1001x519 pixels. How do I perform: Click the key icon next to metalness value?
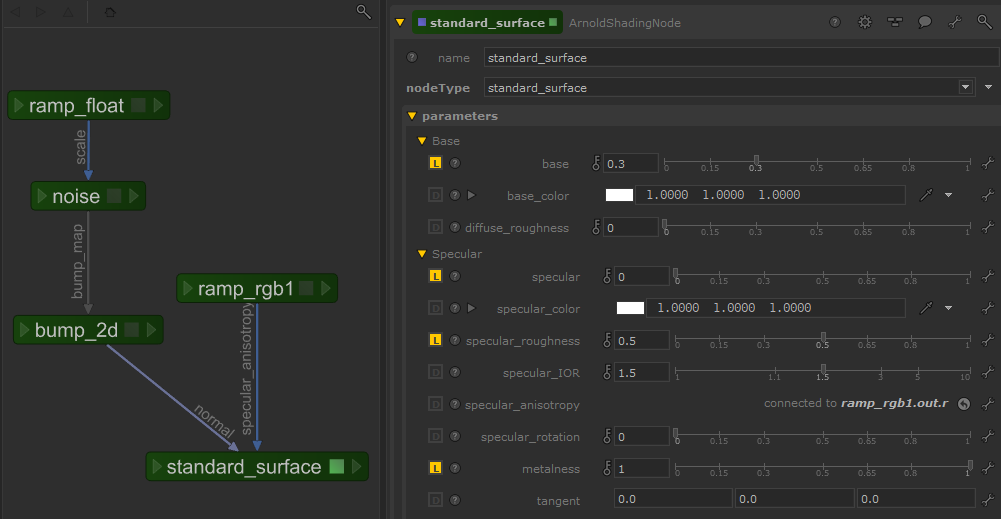(607, 467)
